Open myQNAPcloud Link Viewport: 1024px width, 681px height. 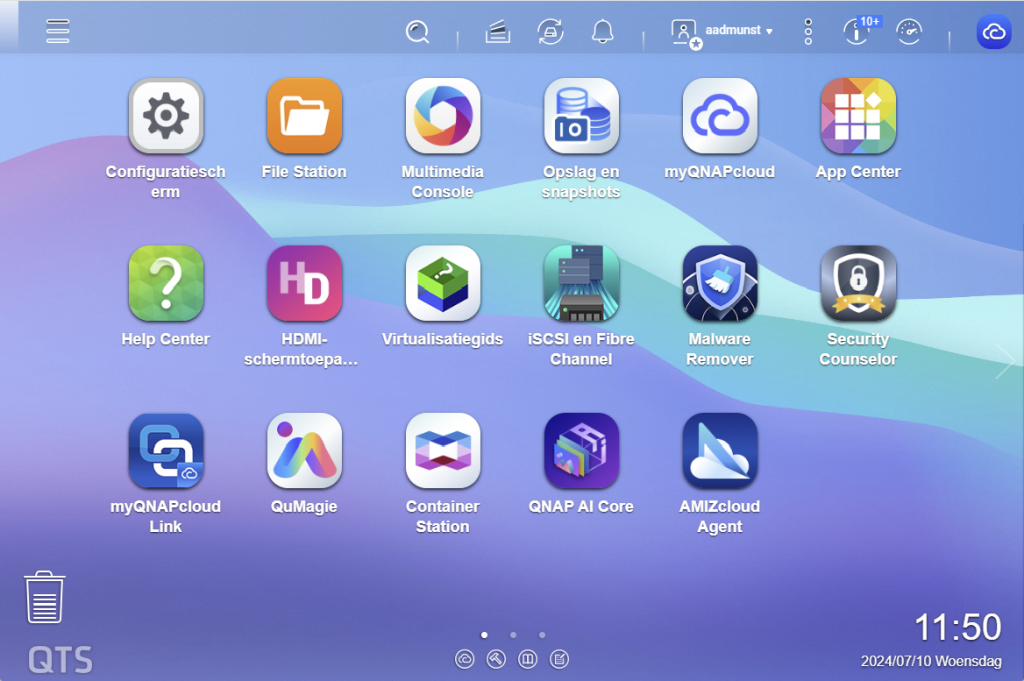click(x=166, y=451)
